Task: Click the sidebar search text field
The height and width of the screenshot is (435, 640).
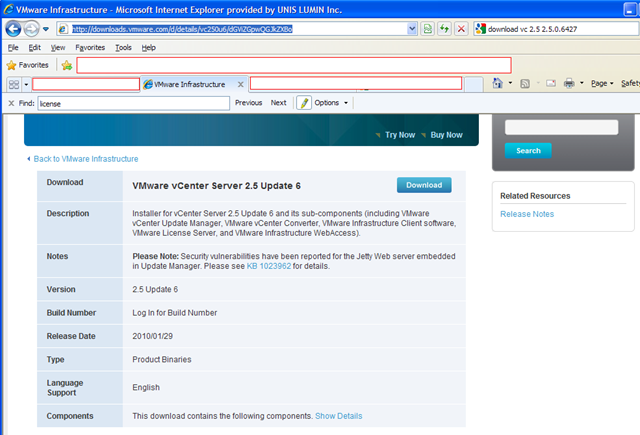Action: pos(561,127)
